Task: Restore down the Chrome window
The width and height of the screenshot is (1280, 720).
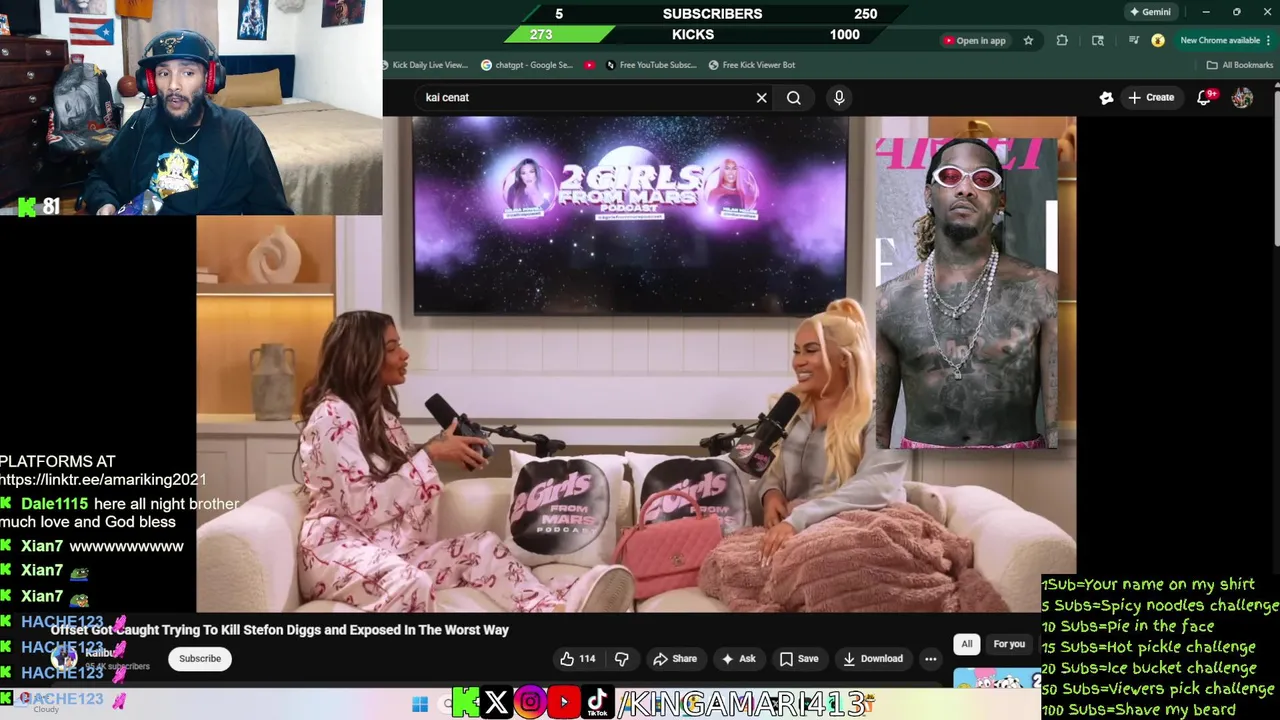Action: [x=1237, y=12]
